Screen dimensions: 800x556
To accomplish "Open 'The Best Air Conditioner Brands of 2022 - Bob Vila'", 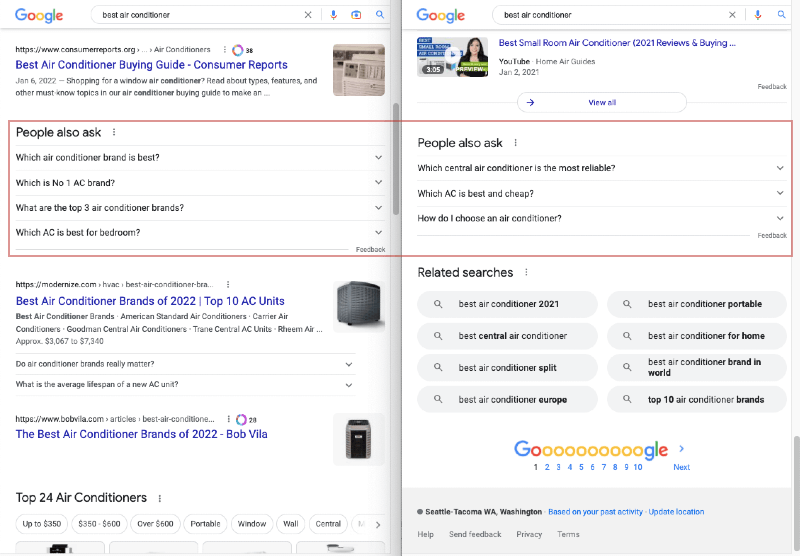I will pos(141,434).
